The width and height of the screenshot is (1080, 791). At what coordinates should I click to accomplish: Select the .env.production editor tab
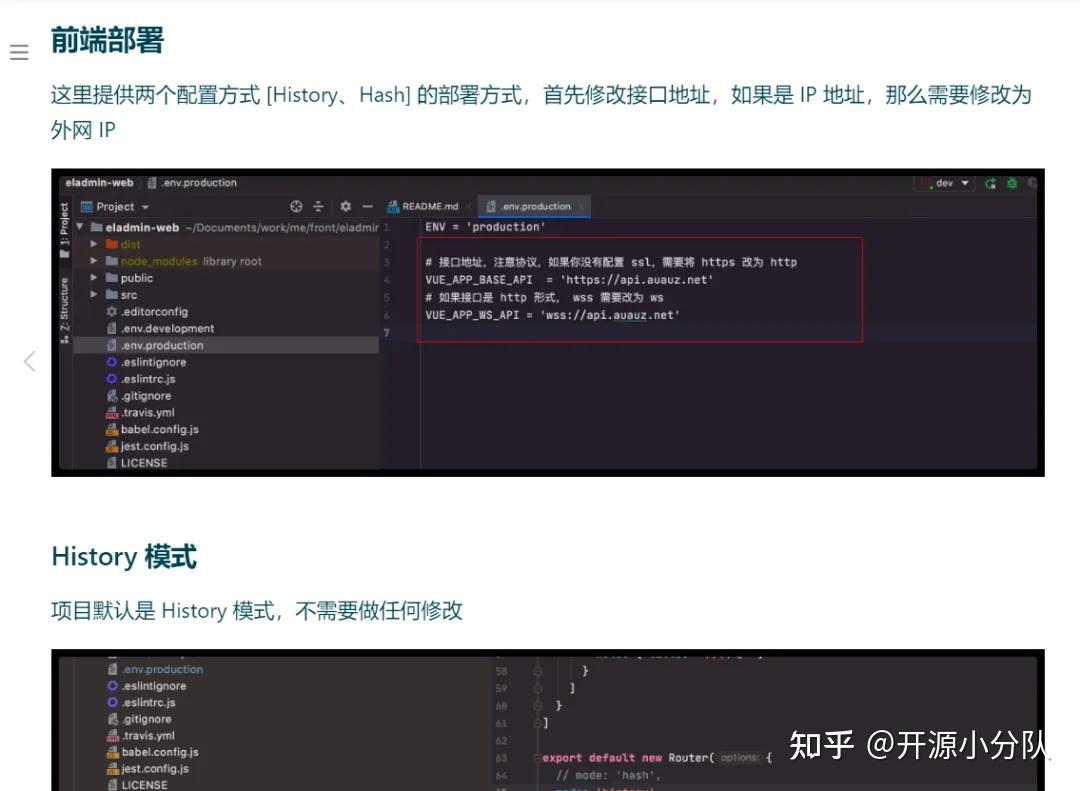535,206
